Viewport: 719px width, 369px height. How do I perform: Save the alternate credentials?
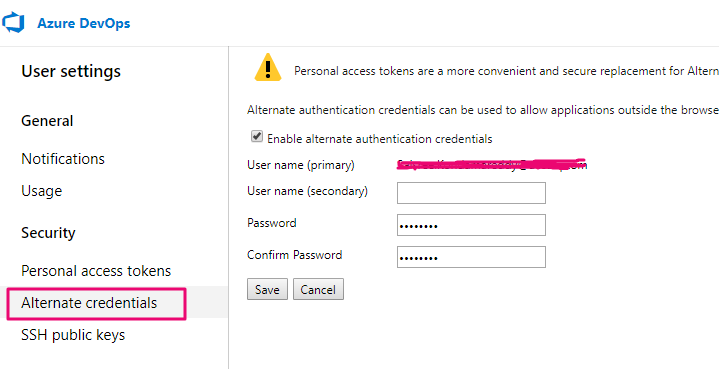pyautogui.click(x=267, y=289)
